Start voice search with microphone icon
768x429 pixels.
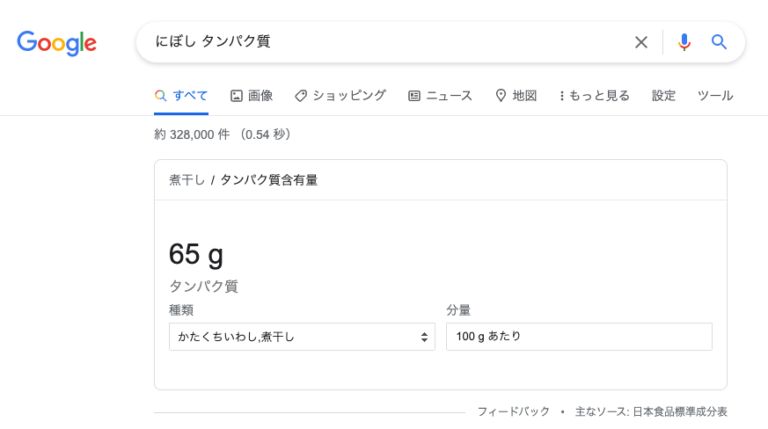tap(684, 42)
